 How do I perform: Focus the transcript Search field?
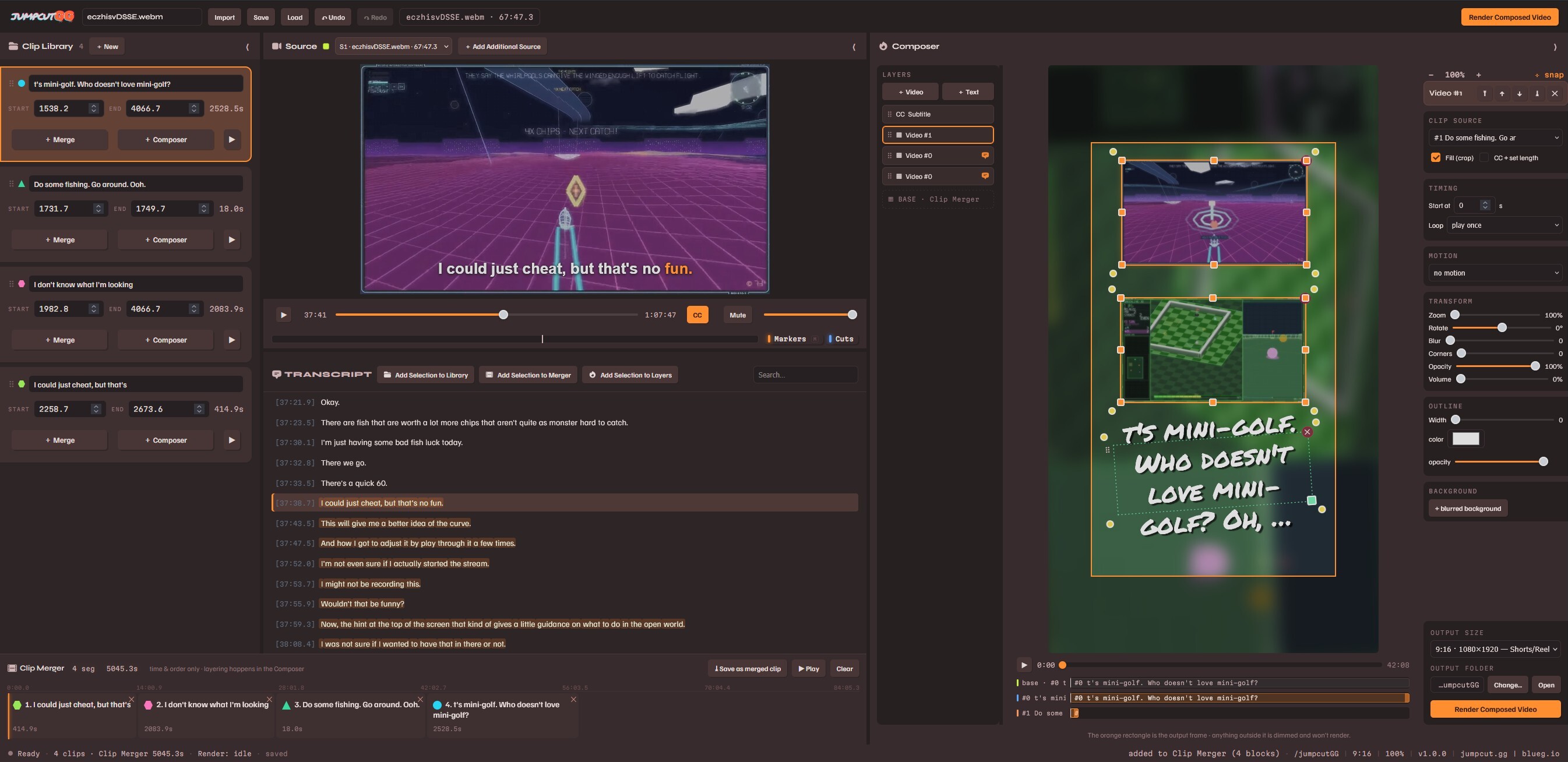(805, 375)
